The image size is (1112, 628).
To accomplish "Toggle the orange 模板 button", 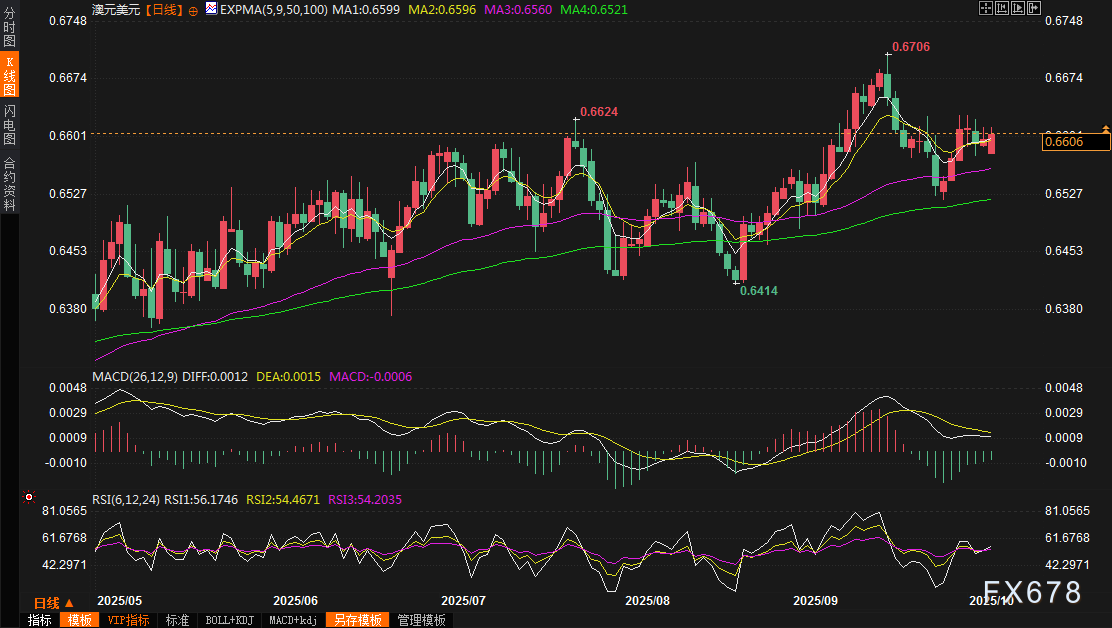I will (78, 620).
